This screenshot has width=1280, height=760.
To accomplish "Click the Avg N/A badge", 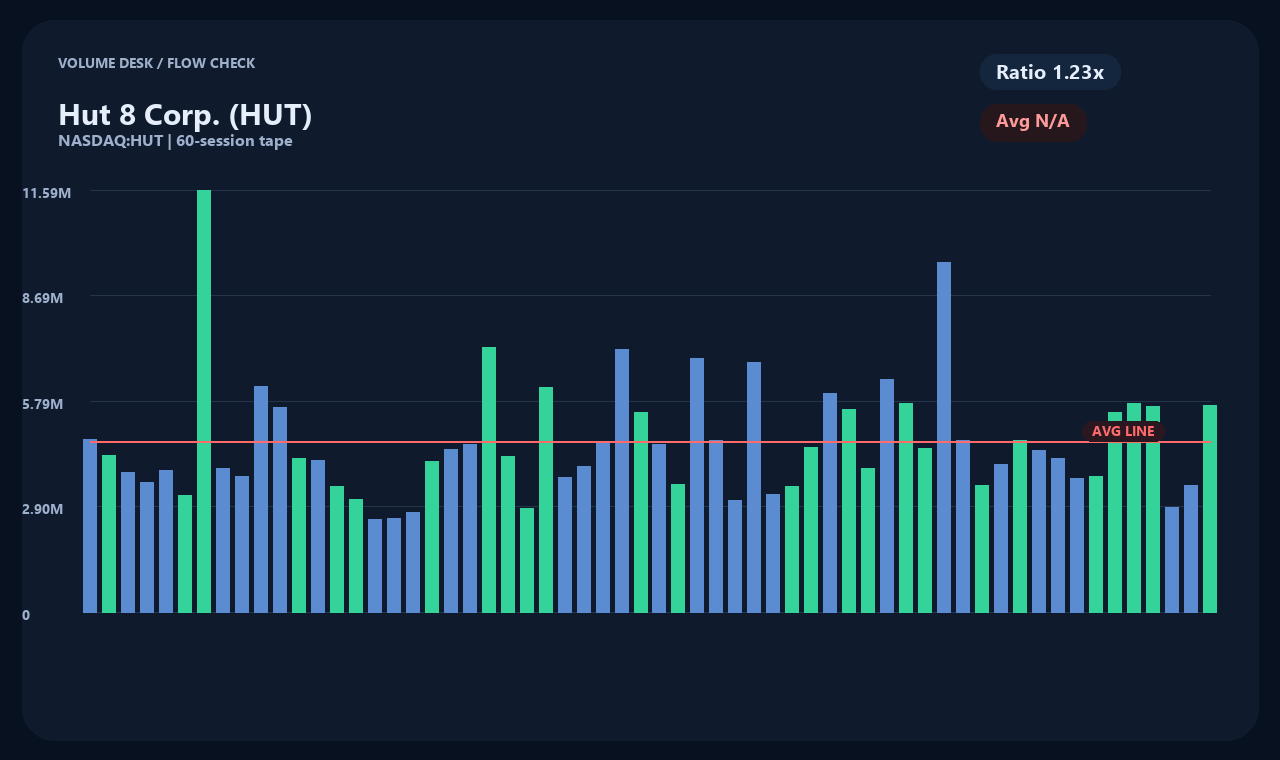I will coord(1033,122).
